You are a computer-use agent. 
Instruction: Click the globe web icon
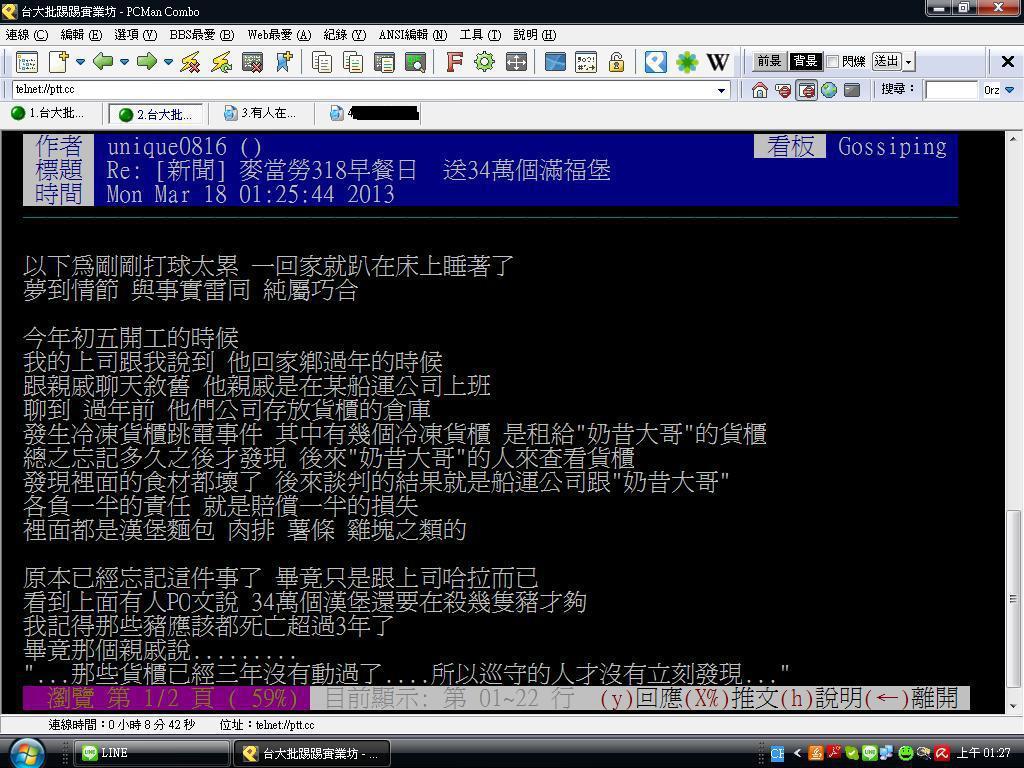coord(829,90)
